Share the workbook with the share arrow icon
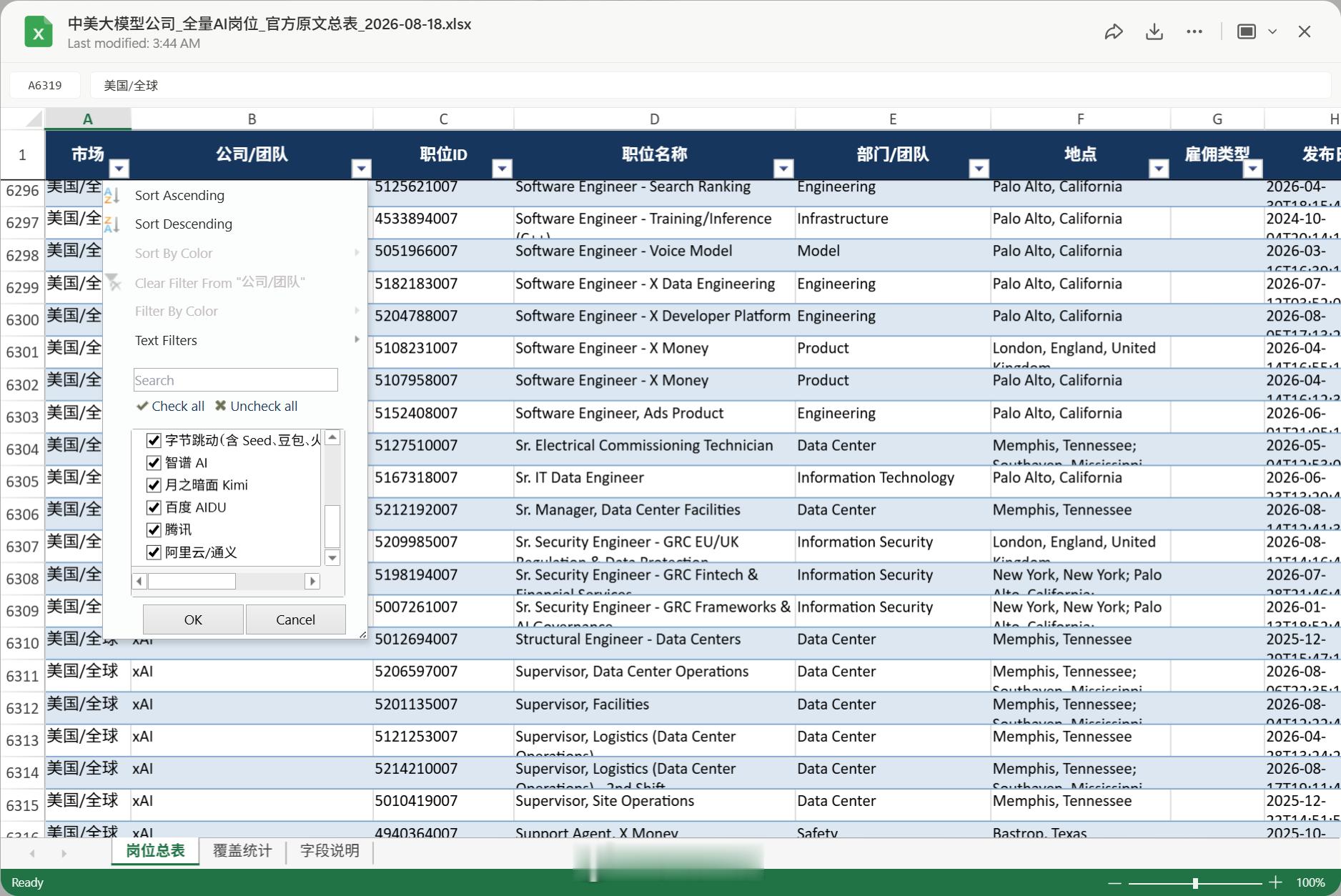The height and width of the screenshot is (896, 1341). tap(1114, 31)
